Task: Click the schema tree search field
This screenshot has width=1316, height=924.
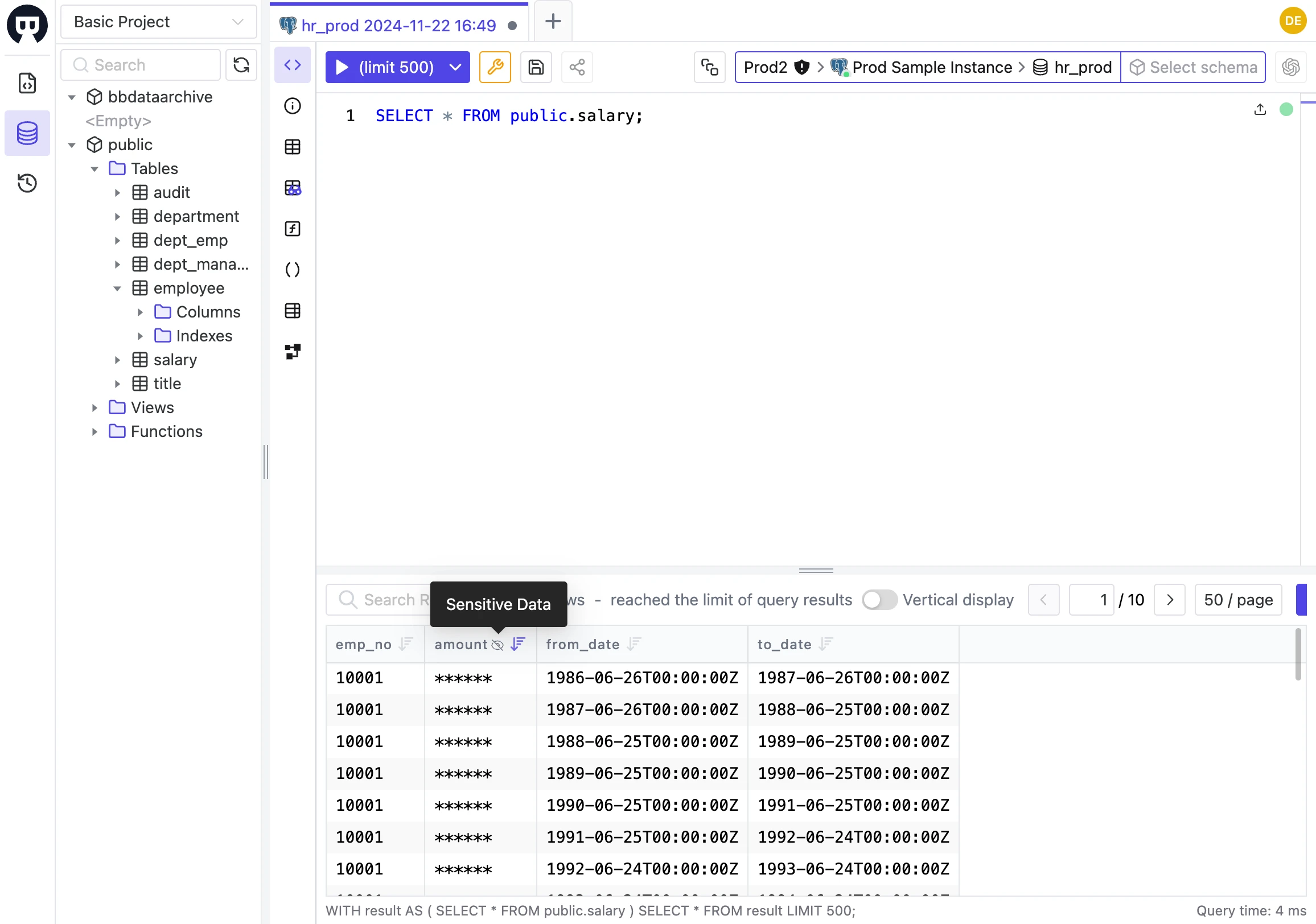Action: coord(140,65)
